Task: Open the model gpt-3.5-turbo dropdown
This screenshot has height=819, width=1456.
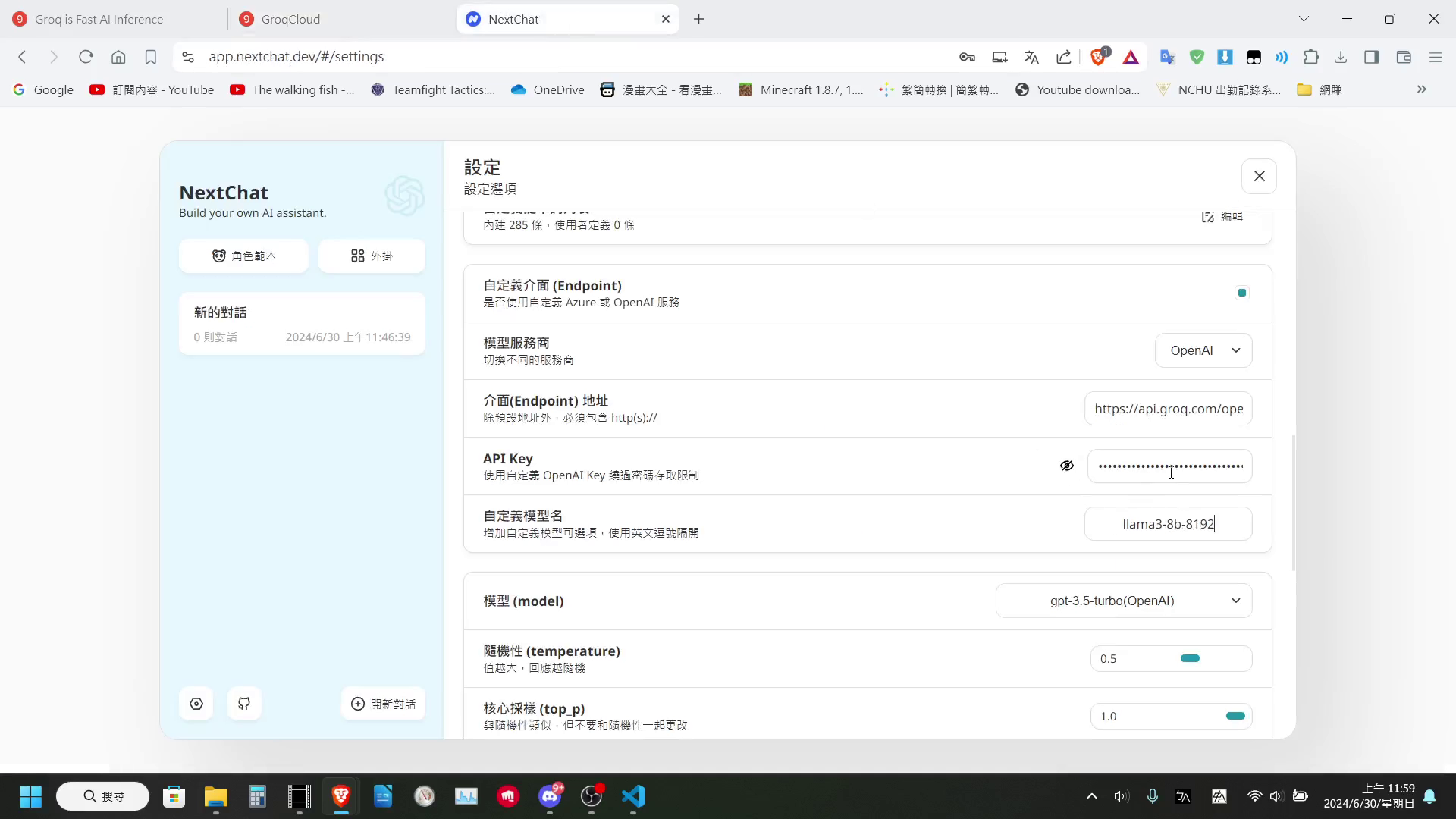Action: tap(1124, 601)
